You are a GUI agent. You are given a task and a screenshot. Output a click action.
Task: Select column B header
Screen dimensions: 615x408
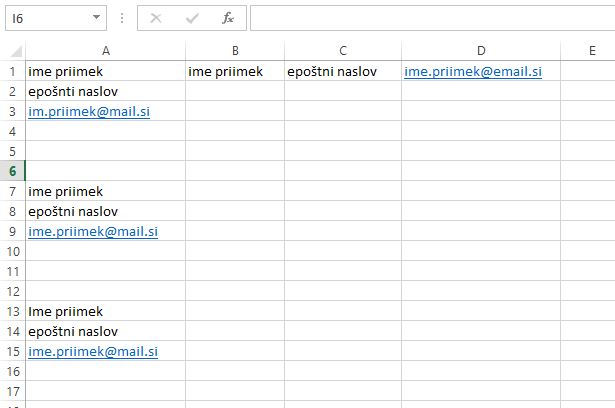pos(235,51)
